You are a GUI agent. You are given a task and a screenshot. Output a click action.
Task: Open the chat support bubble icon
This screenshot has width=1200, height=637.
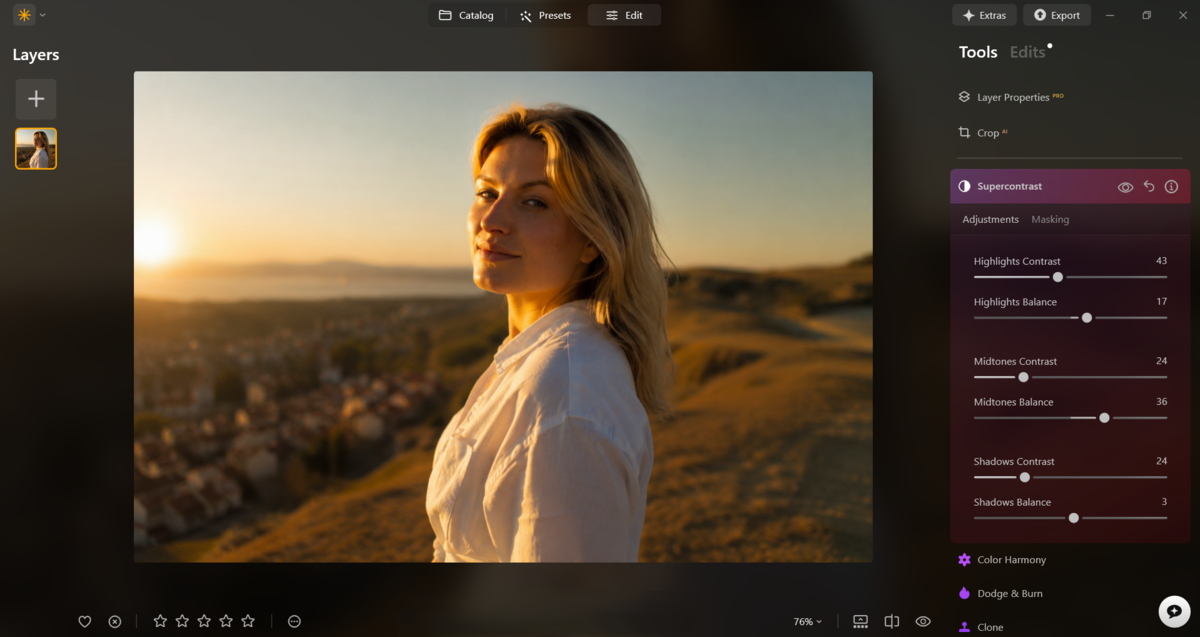1174,611
